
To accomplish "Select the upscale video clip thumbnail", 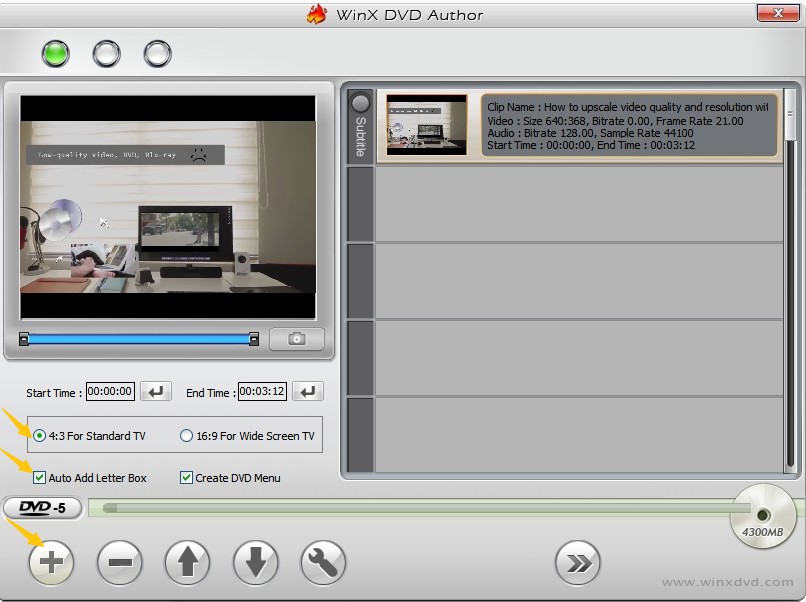I will (x=425, y=125).
